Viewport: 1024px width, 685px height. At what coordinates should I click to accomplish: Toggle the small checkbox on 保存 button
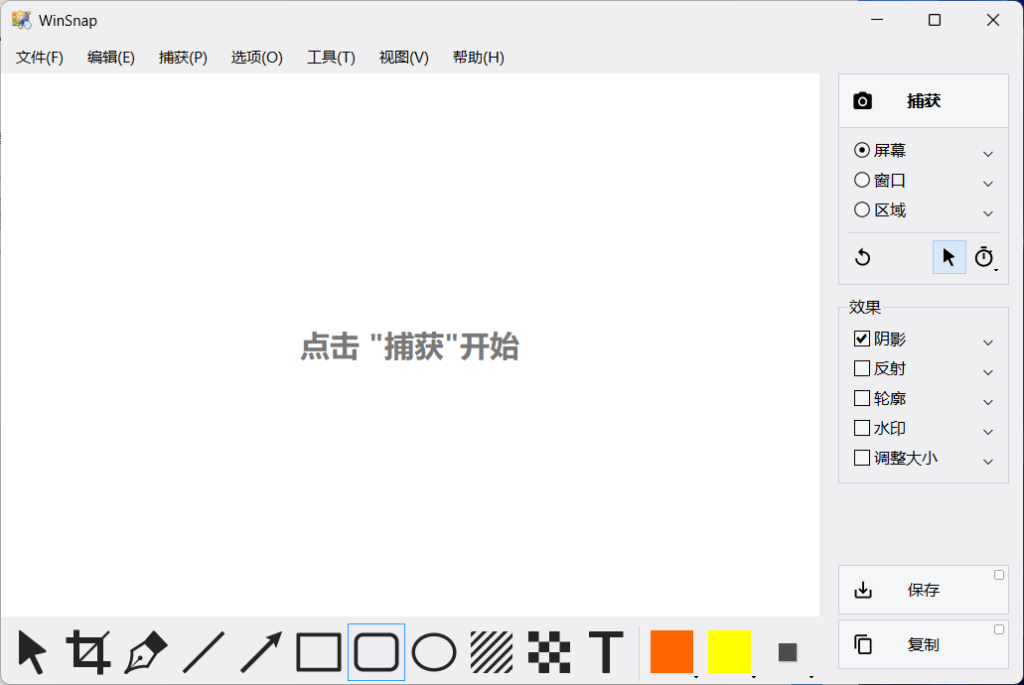point(999,575)
